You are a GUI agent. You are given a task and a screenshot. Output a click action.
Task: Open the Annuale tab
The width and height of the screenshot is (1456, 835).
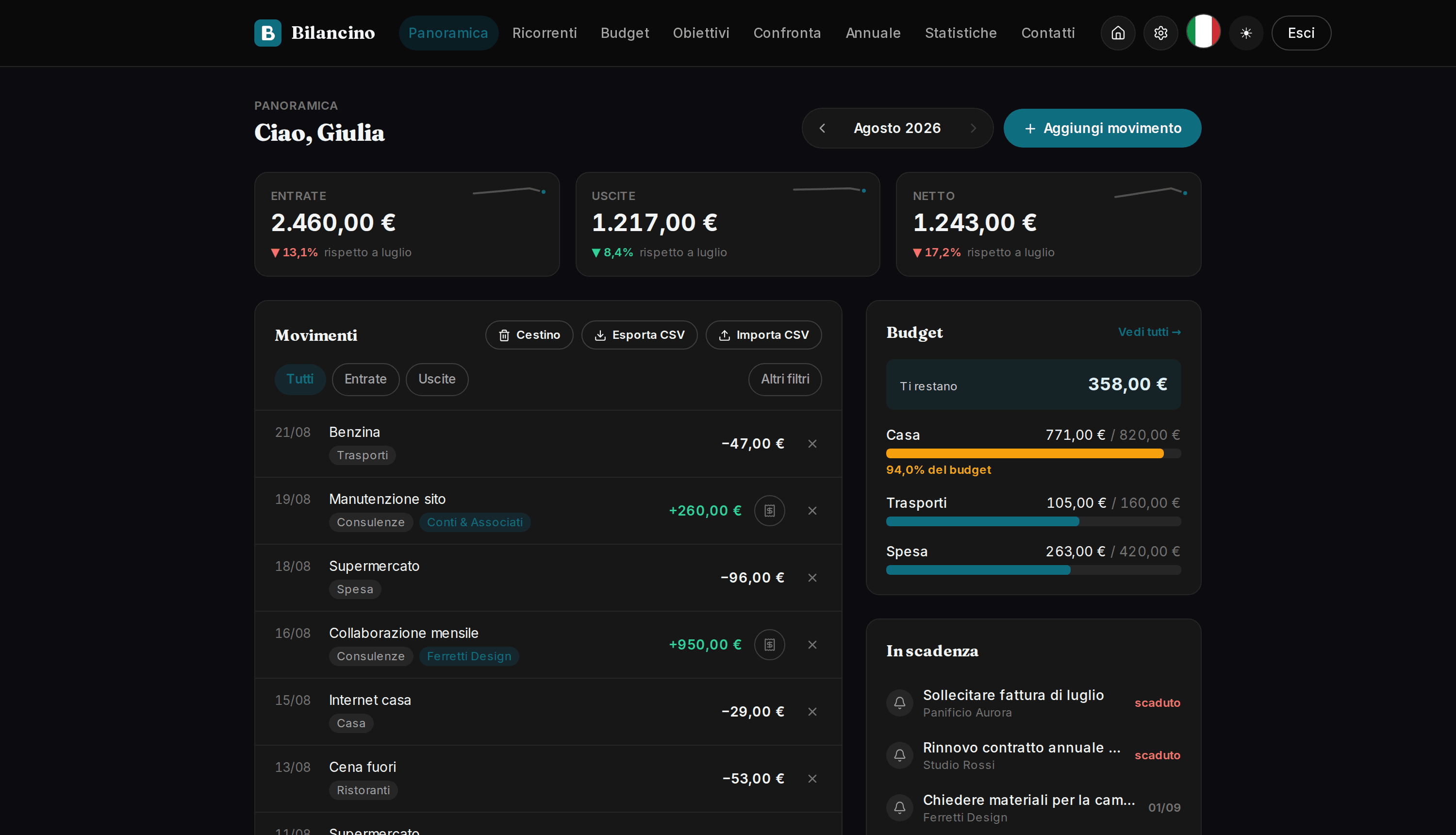(873, 33)
